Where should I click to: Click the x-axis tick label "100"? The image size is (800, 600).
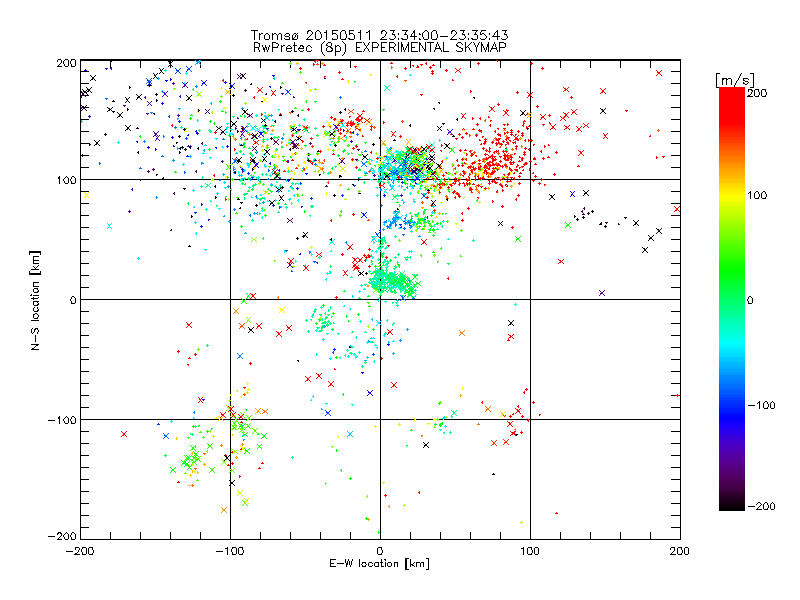coord(530,551)
